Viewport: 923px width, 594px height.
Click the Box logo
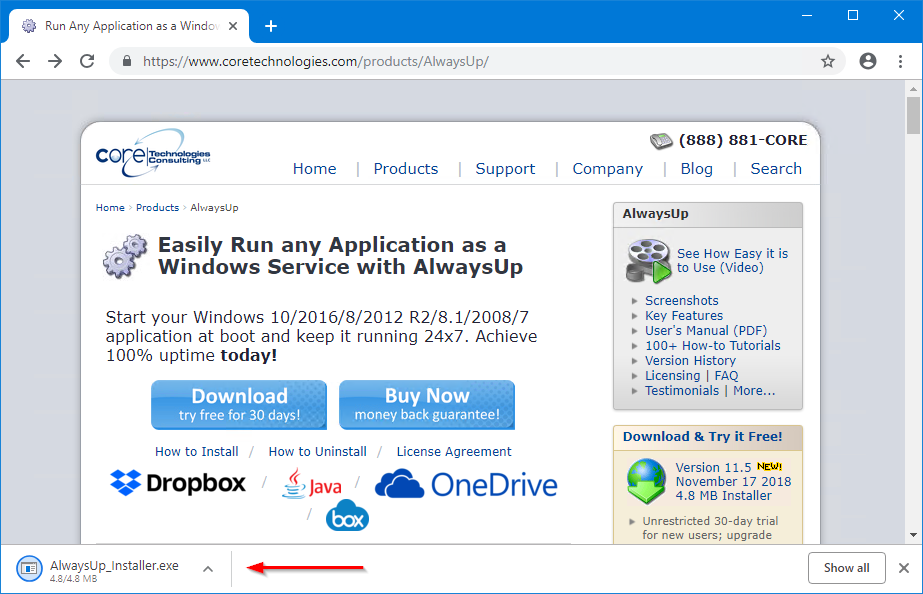click(347, 515)
